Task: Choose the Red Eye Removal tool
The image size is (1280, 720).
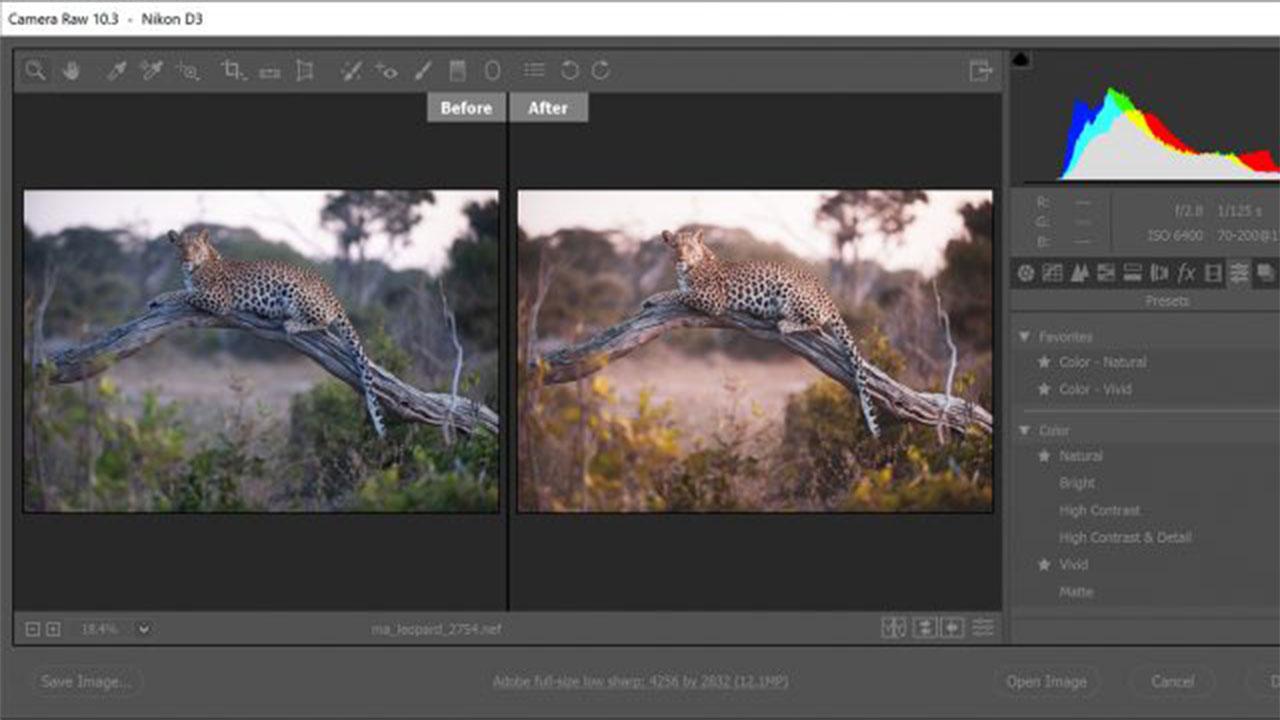Action: click(x=386, y=71)
